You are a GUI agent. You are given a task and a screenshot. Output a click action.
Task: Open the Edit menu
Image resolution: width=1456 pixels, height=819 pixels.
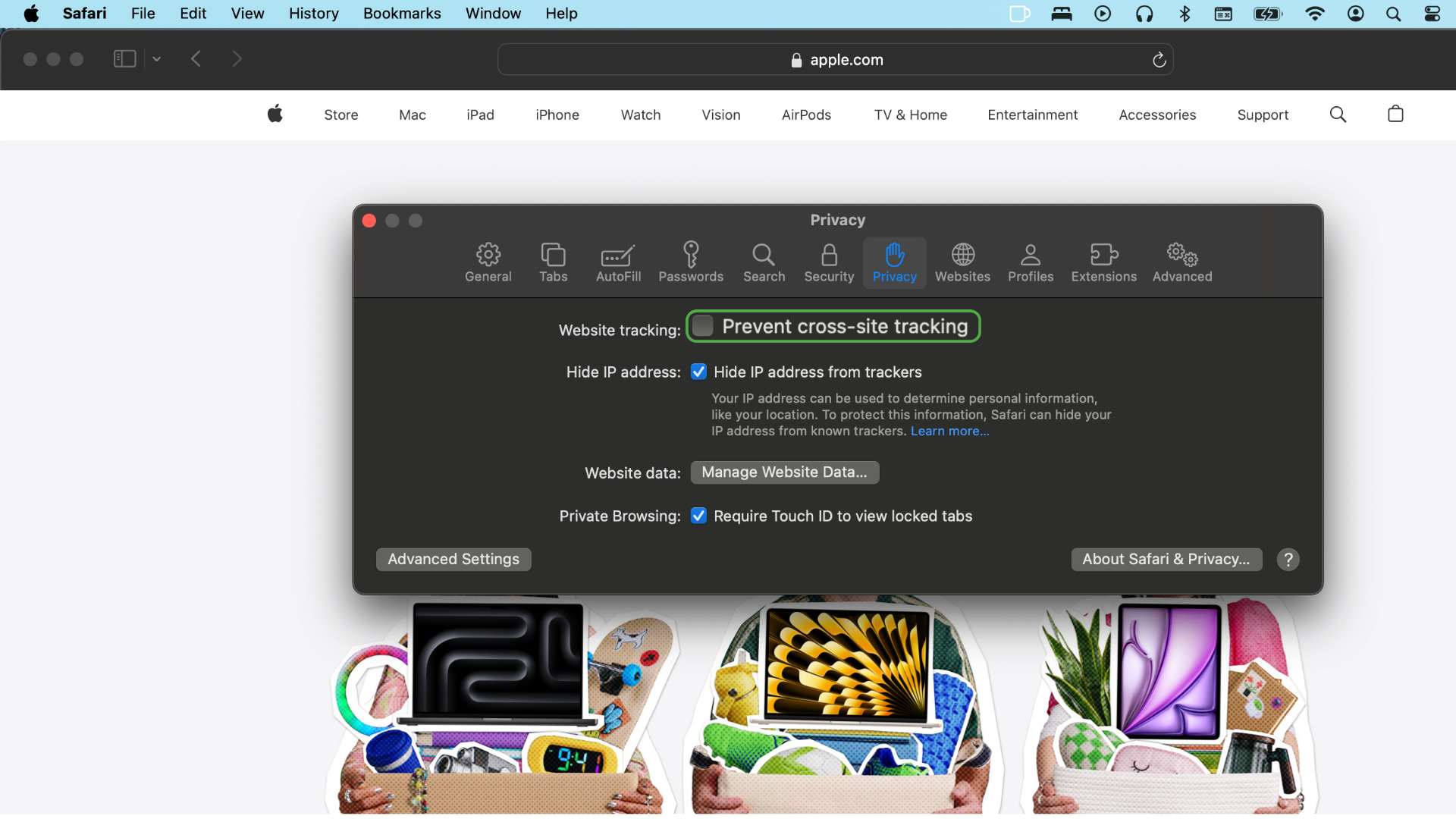[193, 14]
